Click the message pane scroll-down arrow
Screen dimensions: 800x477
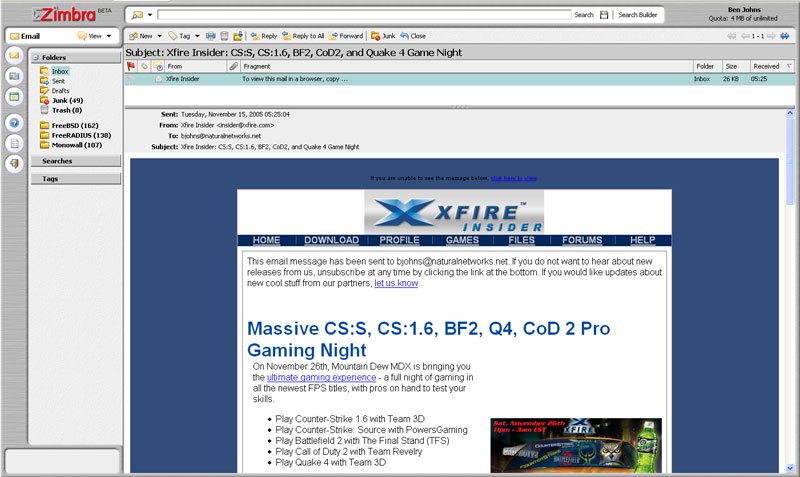coord(790,468)
